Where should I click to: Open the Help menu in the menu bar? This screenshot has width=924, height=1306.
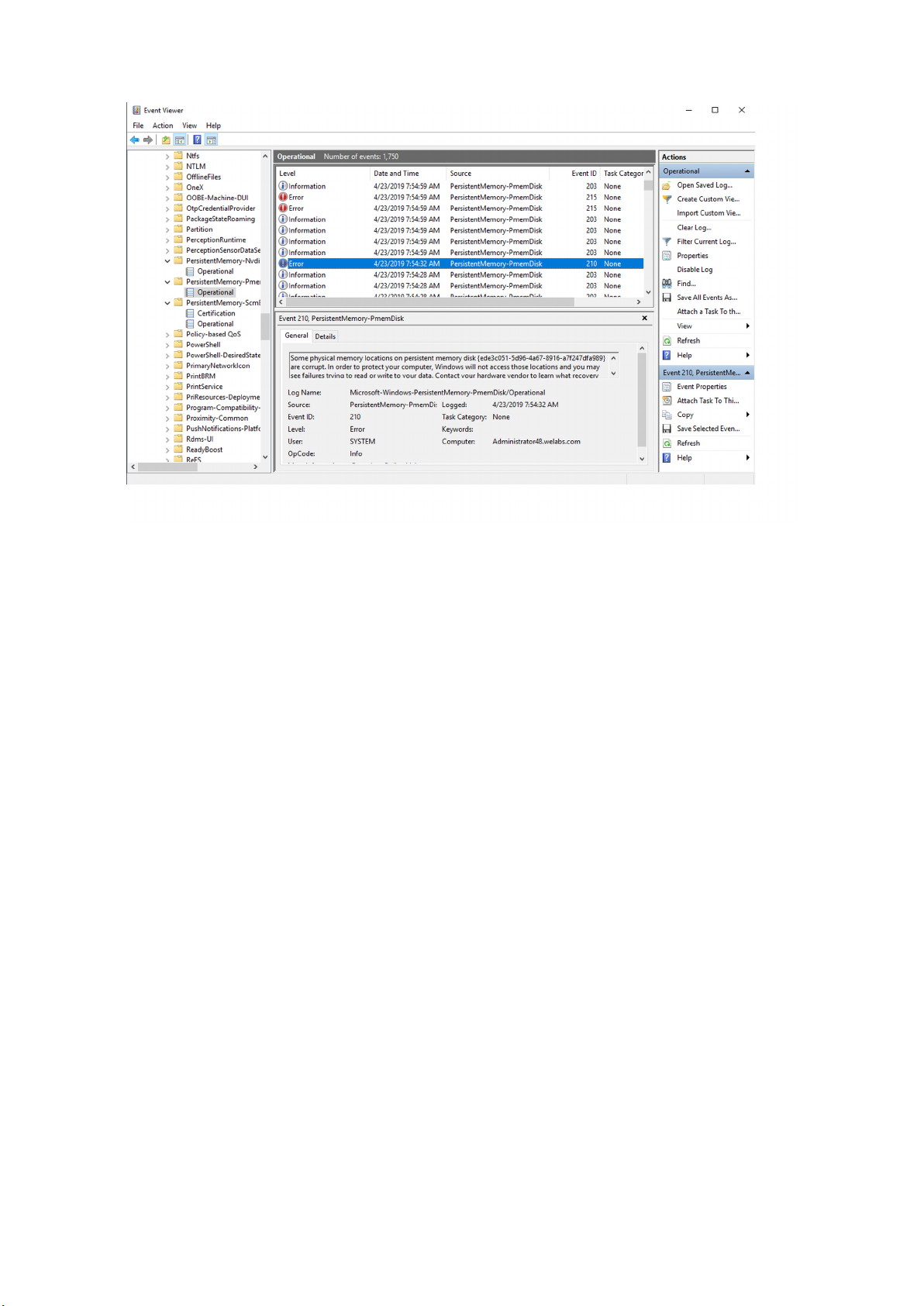[213, 126]
